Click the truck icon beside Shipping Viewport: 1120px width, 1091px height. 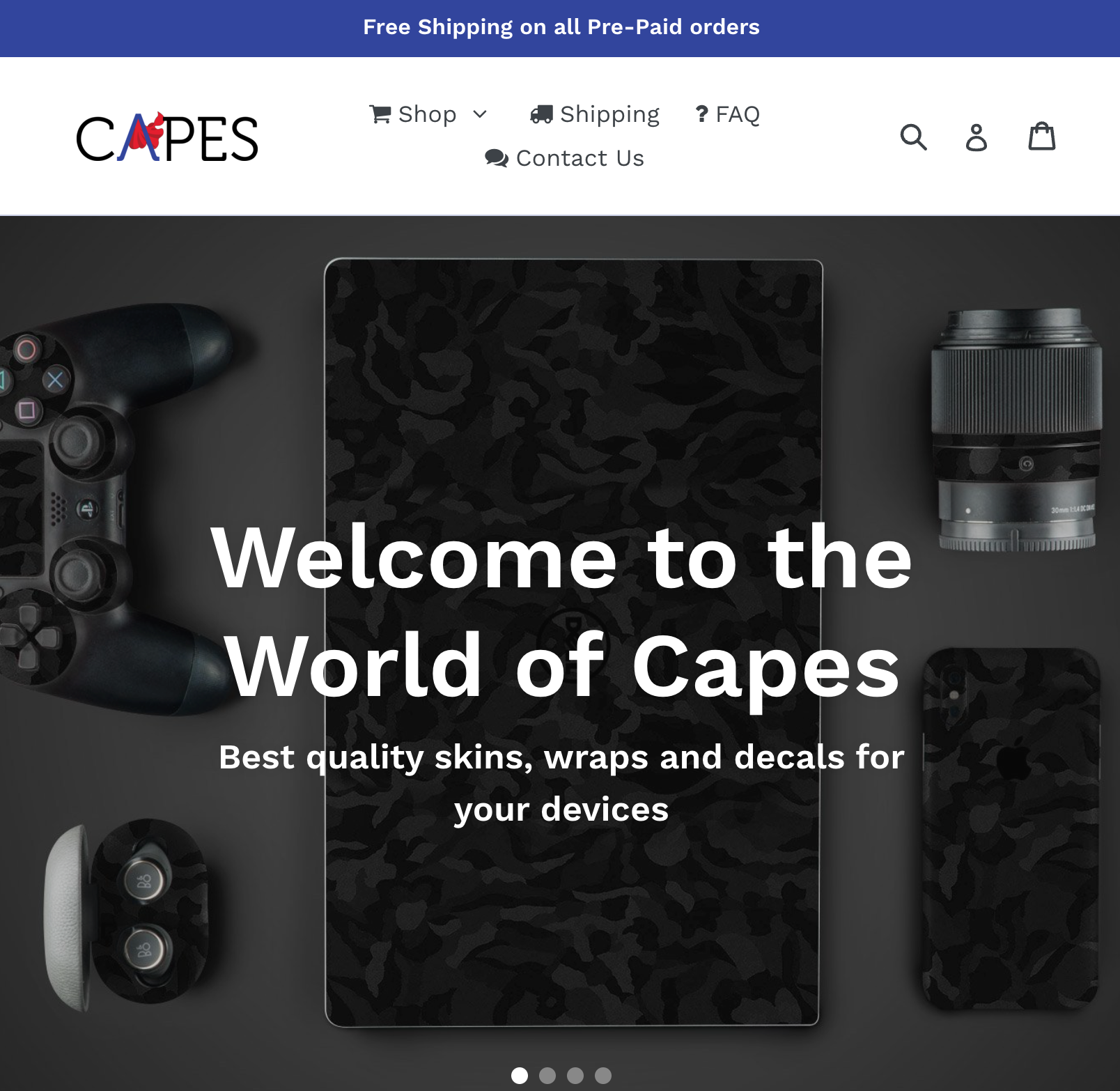tap(541, 114)
